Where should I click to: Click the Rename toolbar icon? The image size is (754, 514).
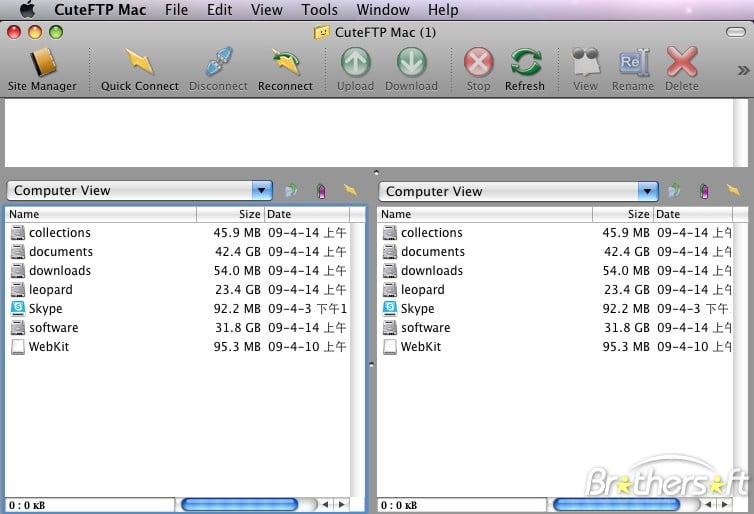pyautogui.click(x=633, y=63)
